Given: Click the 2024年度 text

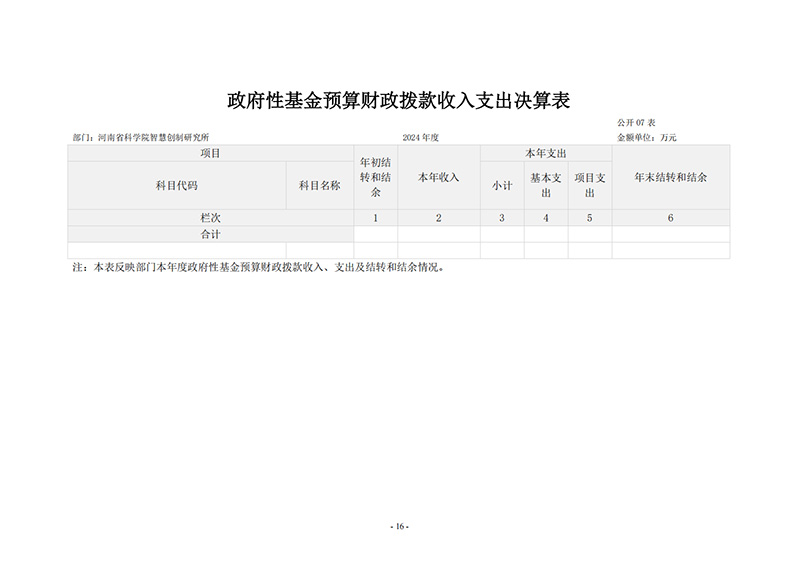Looking at the screenshot, I should [421, 137].
